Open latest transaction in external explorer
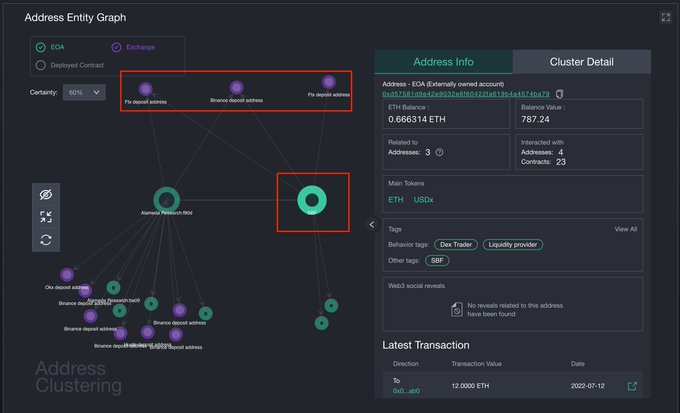 [632, 386]
